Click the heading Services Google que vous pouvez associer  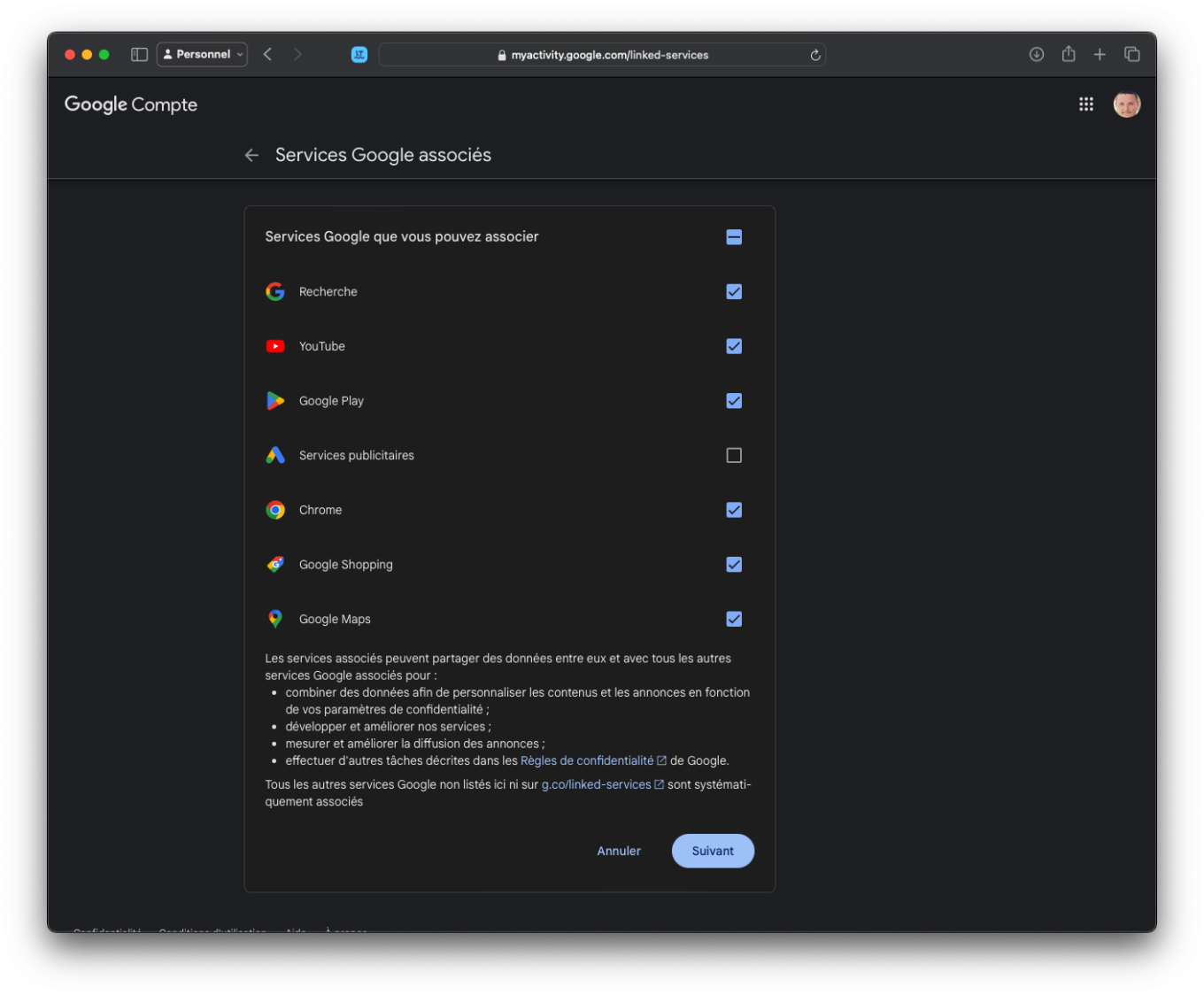[402, 236]
